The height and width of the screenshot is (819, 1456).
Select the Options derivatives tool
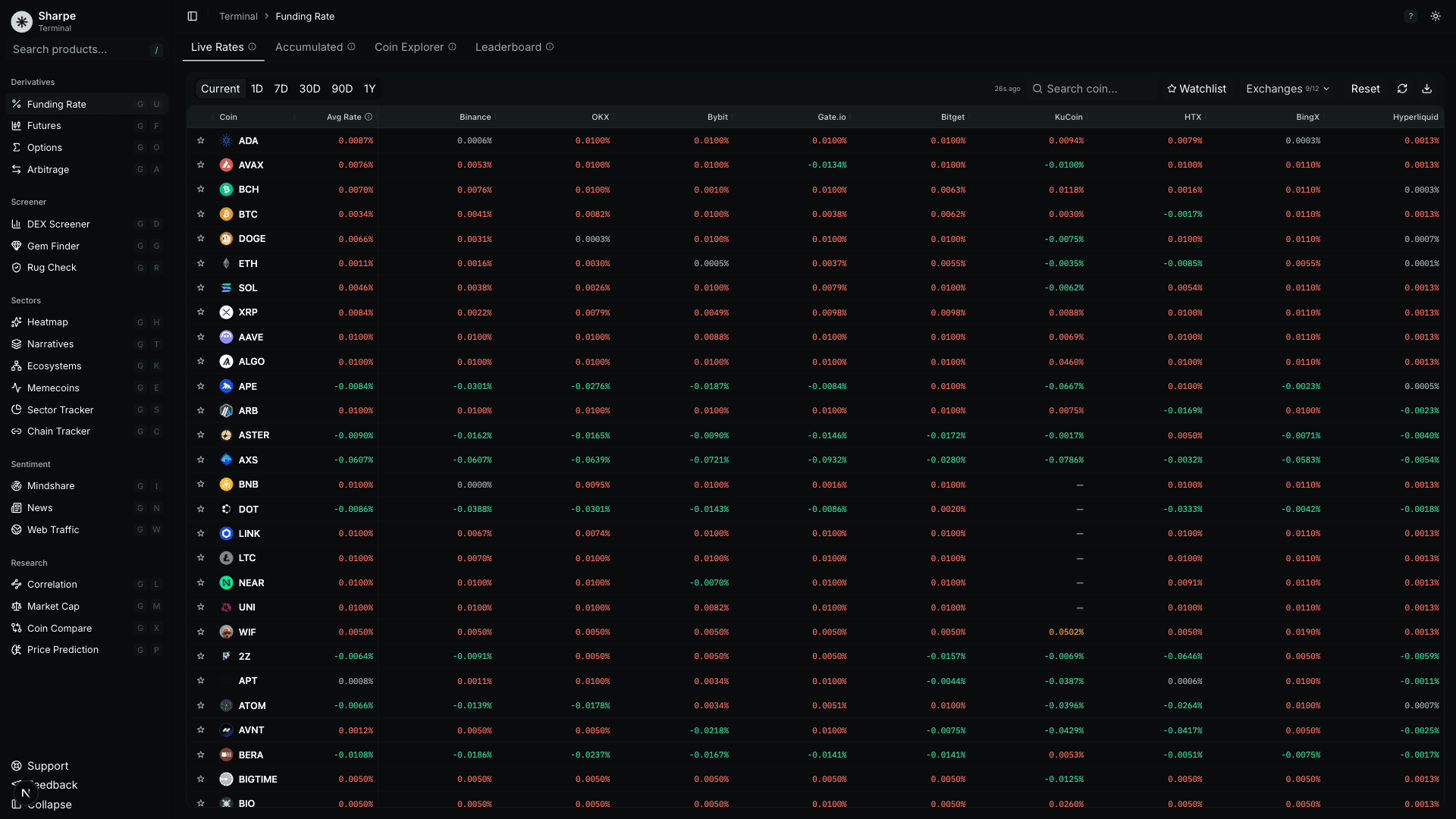(x=44, y=147)
